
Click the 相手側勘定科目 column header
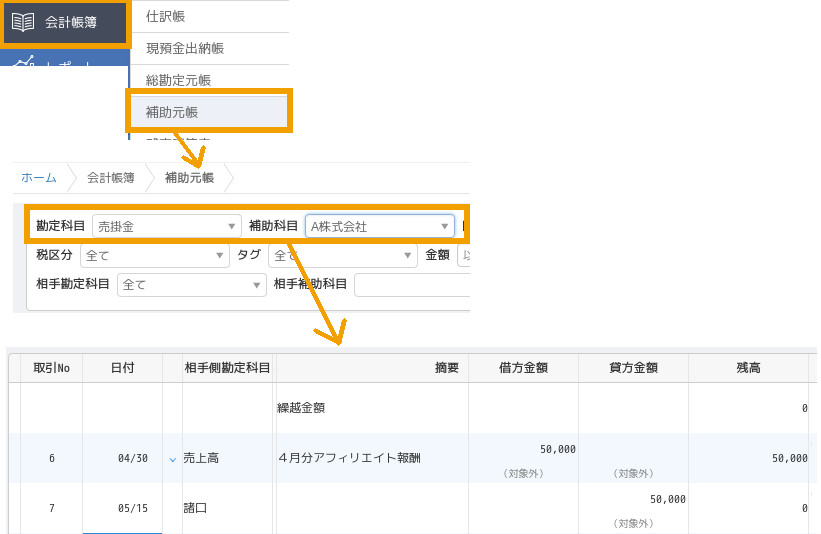(227, 368)
